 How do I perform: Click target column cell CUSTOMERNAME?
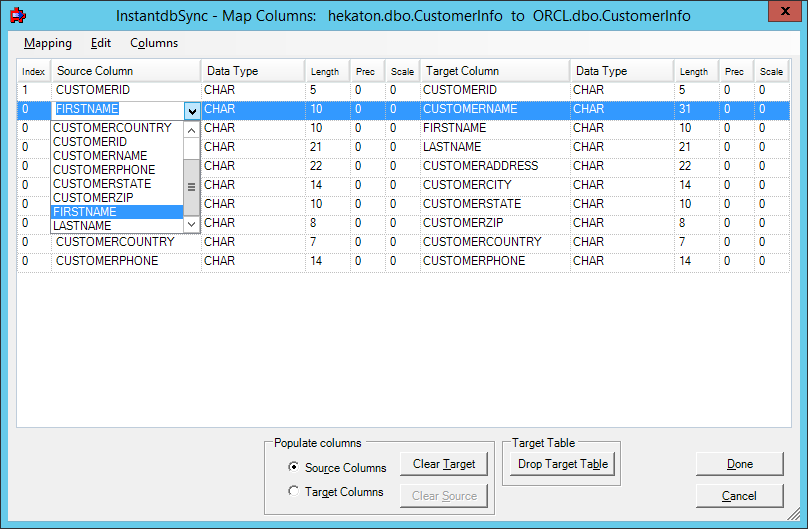[495, 109]
